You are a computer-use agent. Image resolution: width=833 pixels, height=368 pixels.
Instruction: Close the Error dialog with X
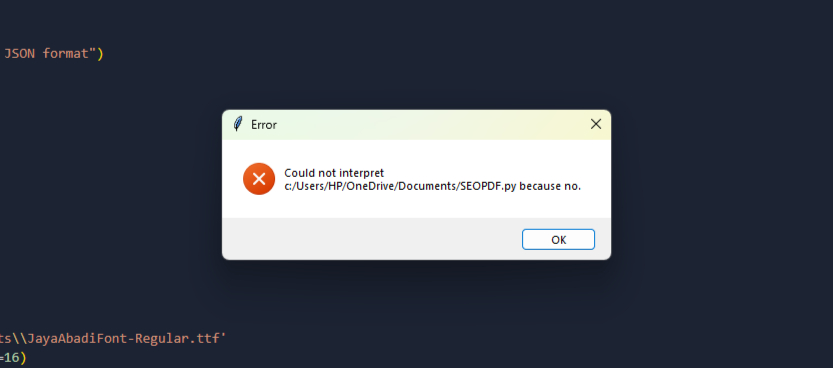coord(596,124)
